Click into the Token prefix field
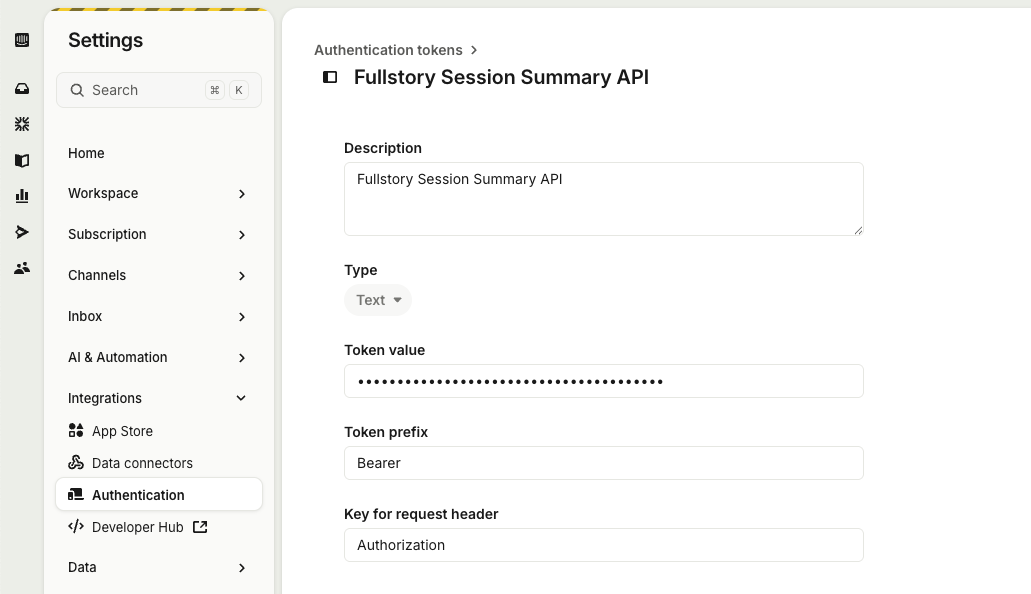1031x594 pixels. coord(604,463)
